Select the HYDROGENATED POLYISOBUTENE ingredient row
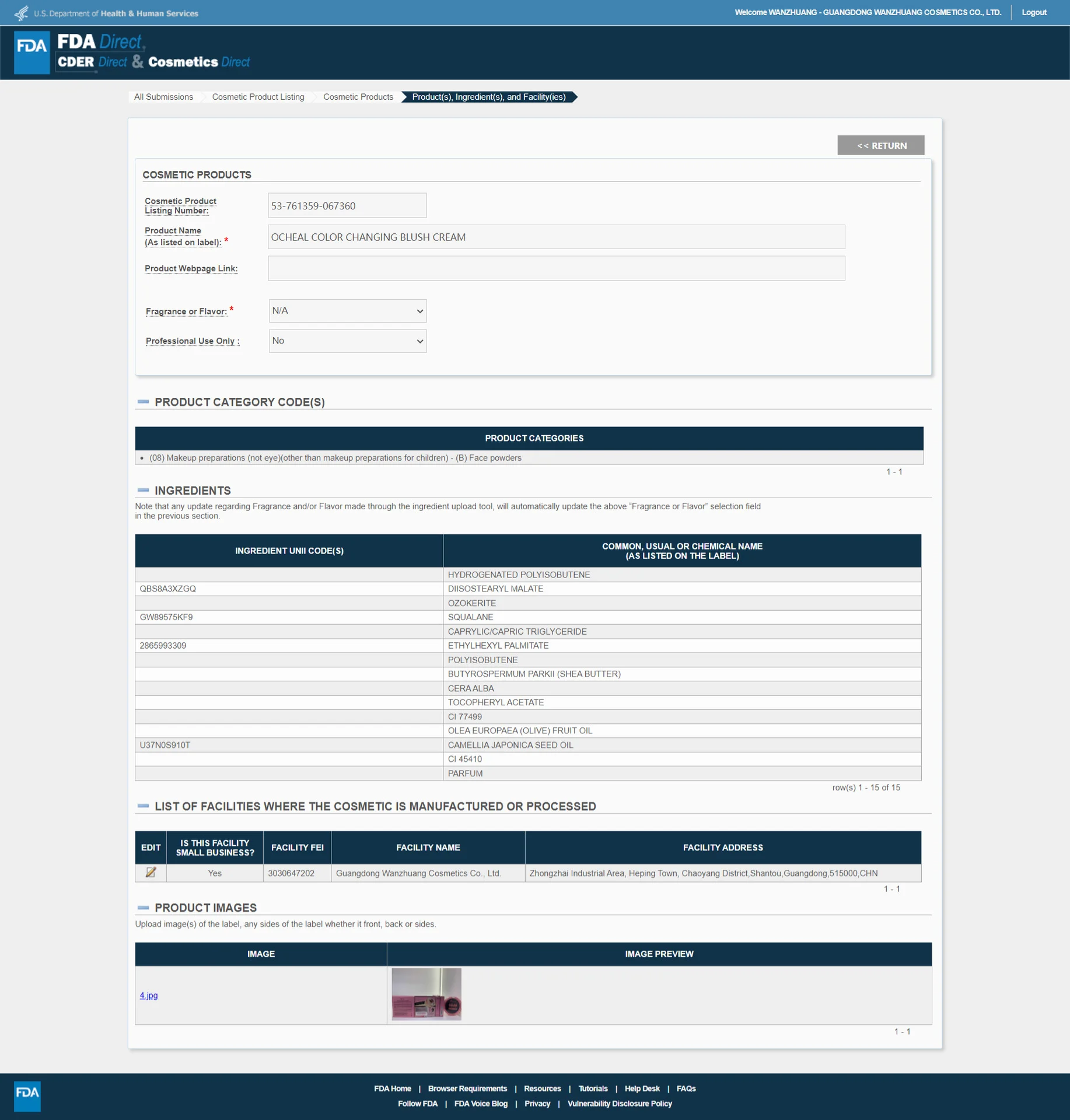The image size is (1070, 1120). (x=528, y=575)
